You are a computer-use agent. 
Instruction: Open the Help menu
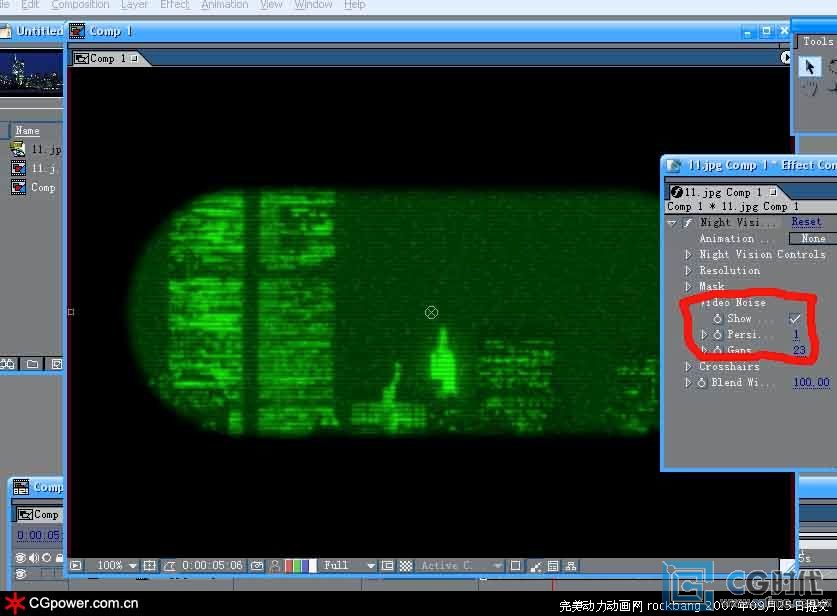click(354, 5)
